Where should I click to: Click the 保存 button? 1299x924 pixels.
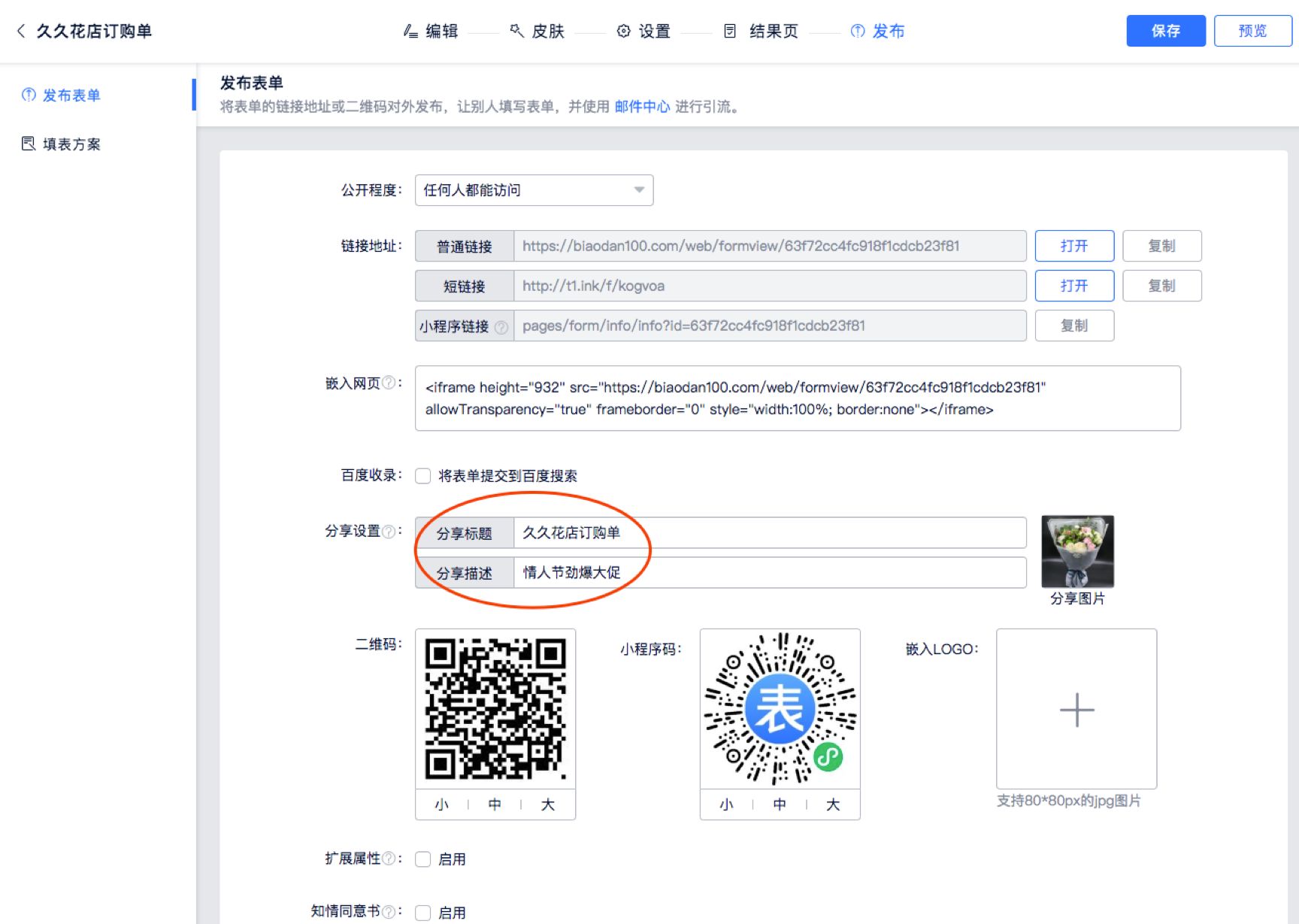(x=1165, y=30)
